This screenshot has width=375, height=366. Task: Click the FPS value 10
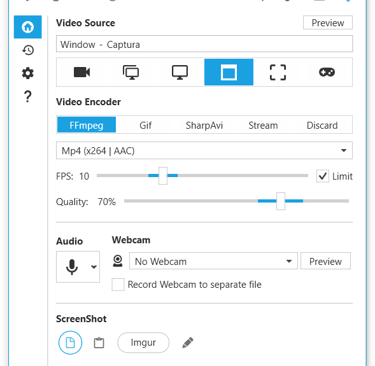[x=84, y=176]
